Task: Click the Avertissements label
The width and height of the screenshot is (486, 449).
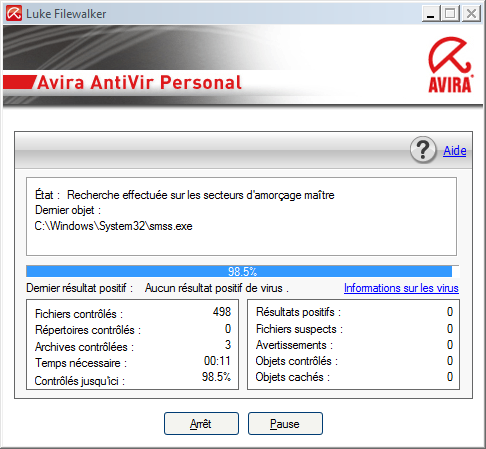Action: point(294,345)
